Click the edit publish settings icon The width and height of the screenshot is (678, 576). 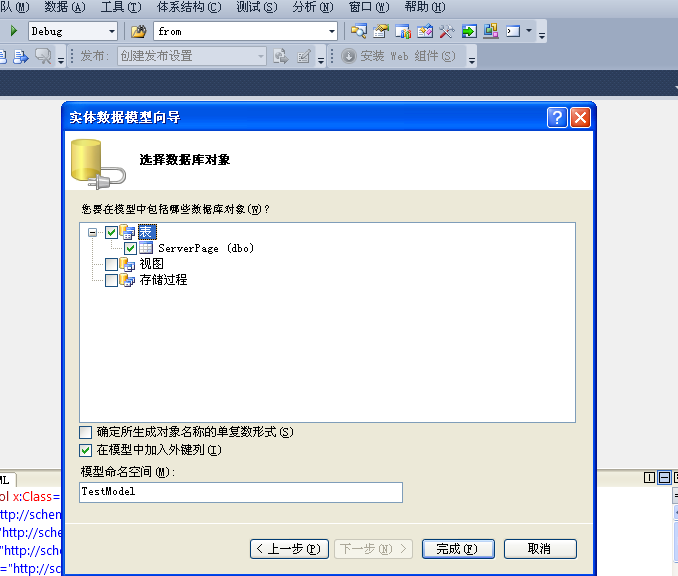tap(304, 56)
